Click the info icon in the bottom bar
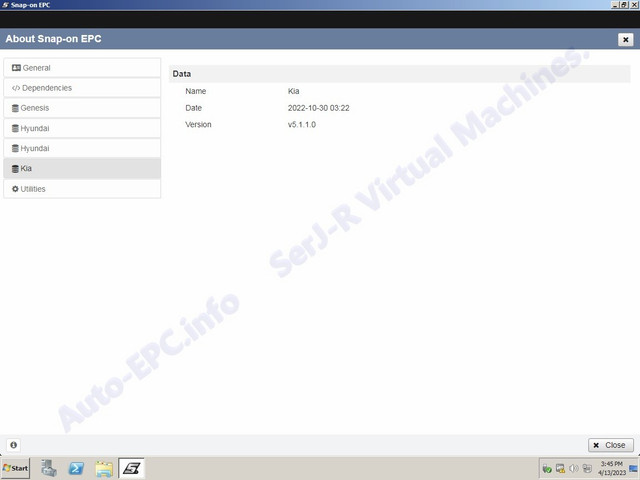This screenshot has width=640, height=480. click(13, 445)
